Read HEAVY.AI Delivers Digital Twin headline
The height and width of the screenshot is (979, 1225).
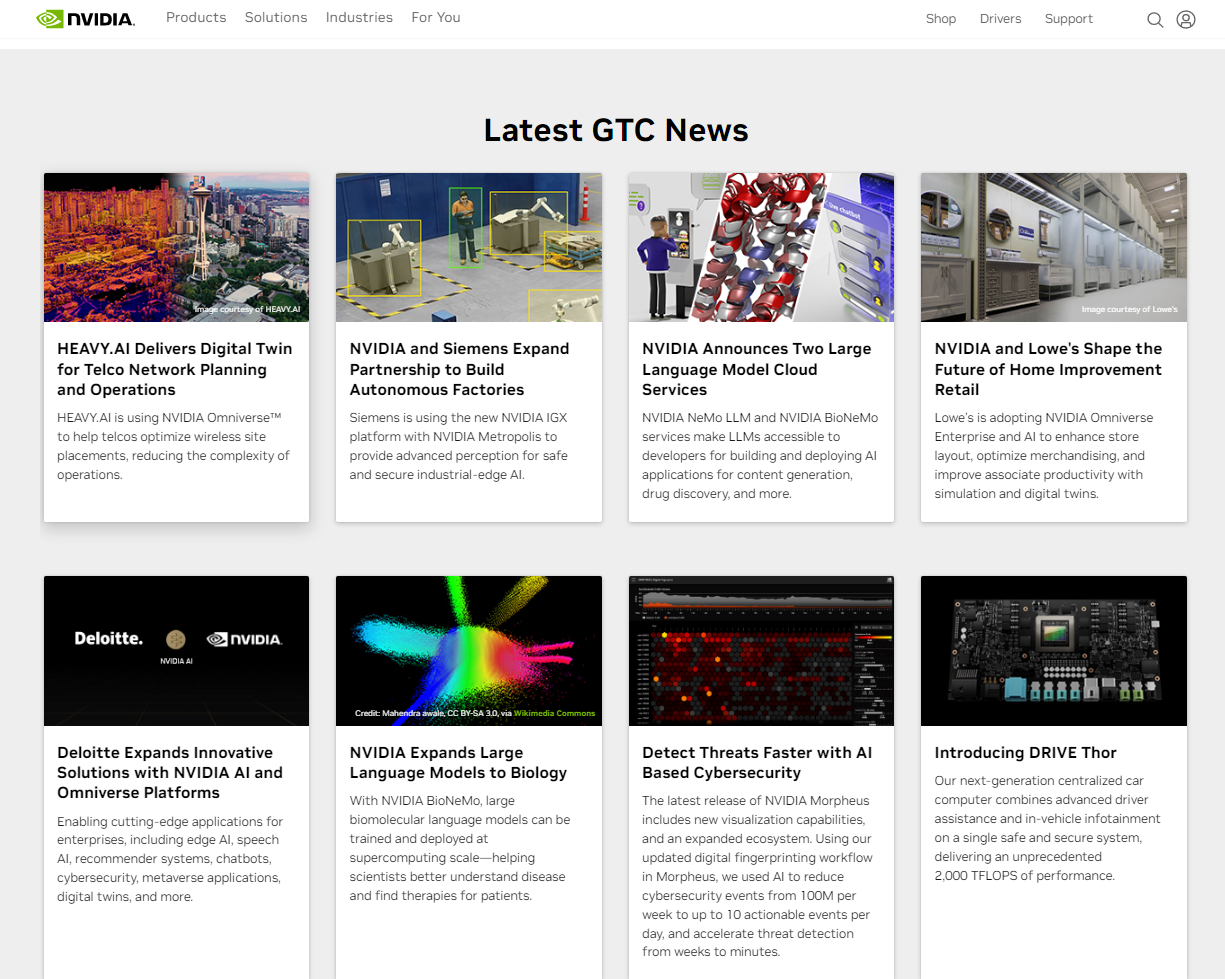pyautogui.click(x=175, y=369)
